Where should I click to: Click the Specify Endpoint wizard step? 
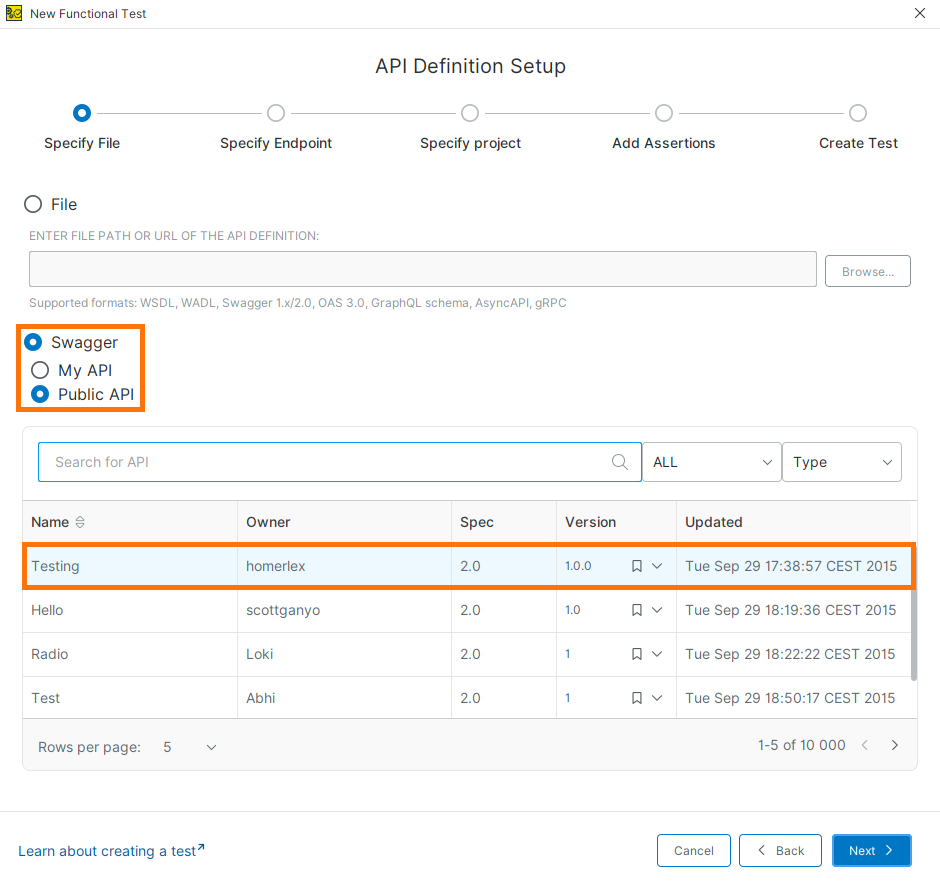[x=276, y=113]
